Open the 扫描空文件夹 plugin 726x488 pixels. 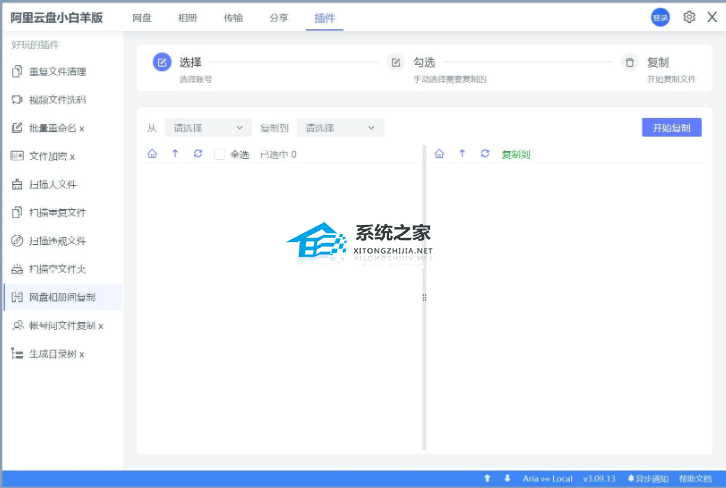pos(62,269)
